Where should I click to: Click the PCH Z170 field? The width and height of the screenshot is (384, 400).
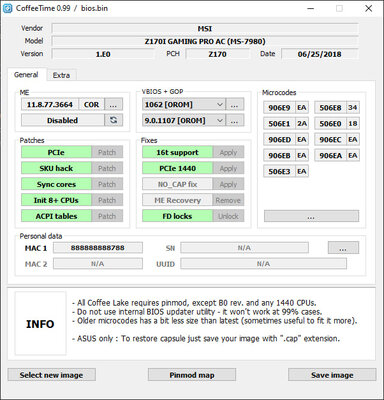pyautogui.click(x=217, y=54)
